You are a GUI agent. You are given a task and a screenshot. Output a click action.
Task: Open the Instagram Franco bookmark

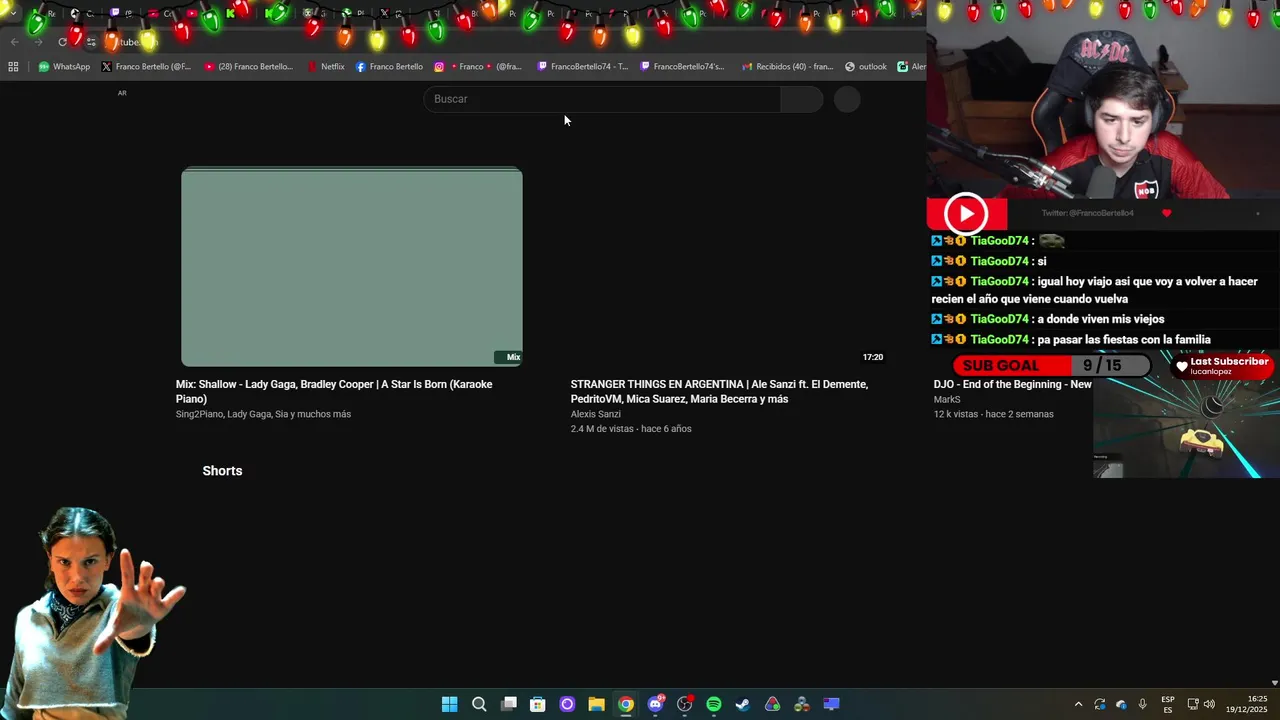coord(478,67)
